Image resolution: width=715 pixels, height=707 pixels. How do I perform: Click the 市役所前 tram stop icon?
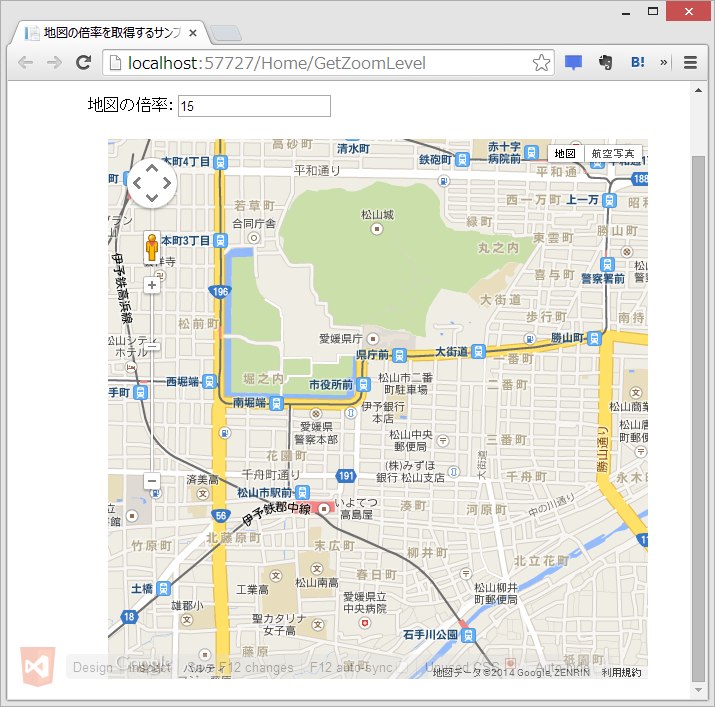click(363, 385)
